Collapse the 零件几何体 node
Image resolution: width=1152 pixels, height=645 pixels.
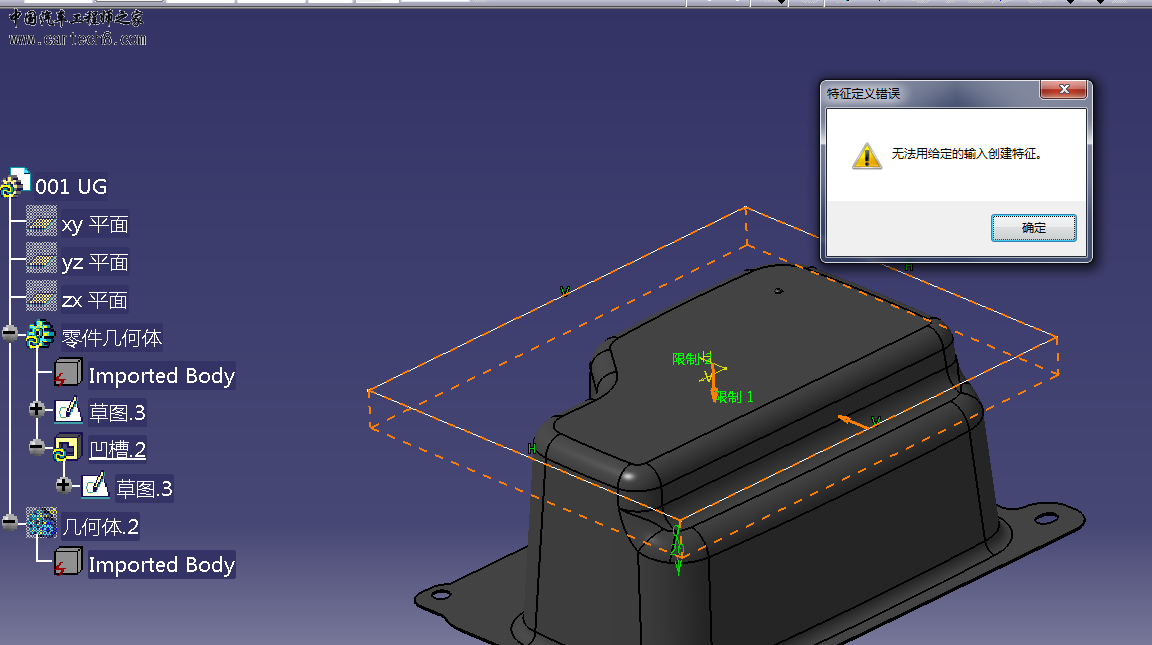(x=10, y=334)
